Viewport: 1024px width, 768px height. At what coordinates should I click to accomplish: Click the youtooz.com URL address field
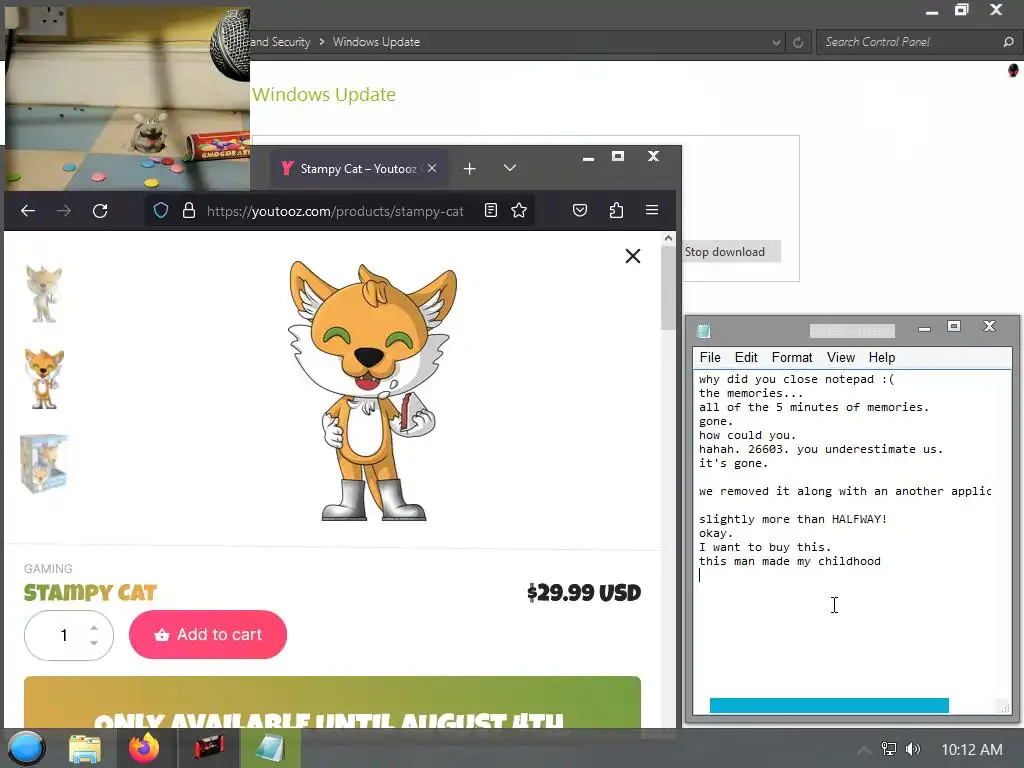pos(335,211)
